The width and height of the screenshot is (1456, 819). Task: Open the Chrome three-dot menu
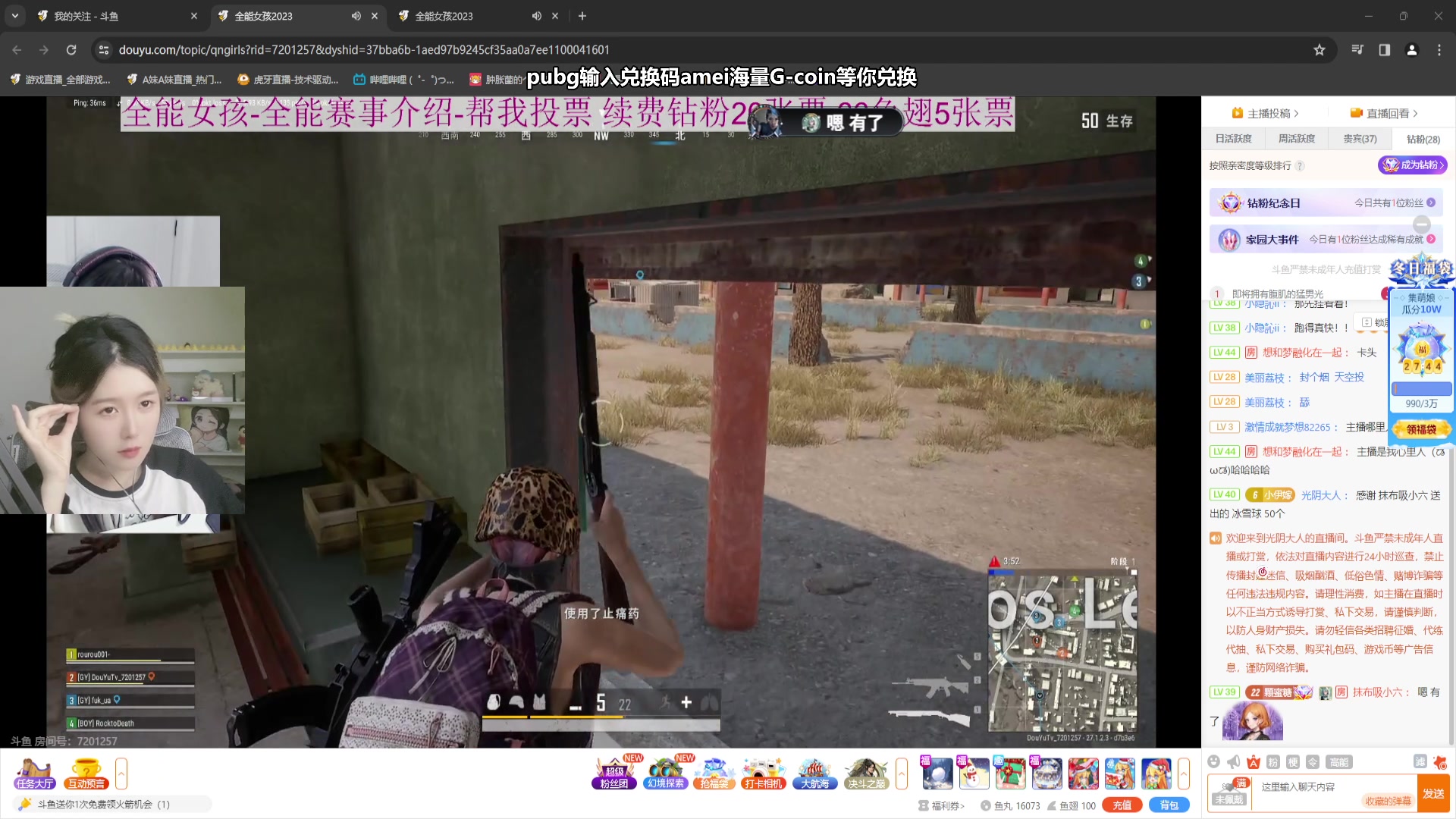pos(1439,50)
